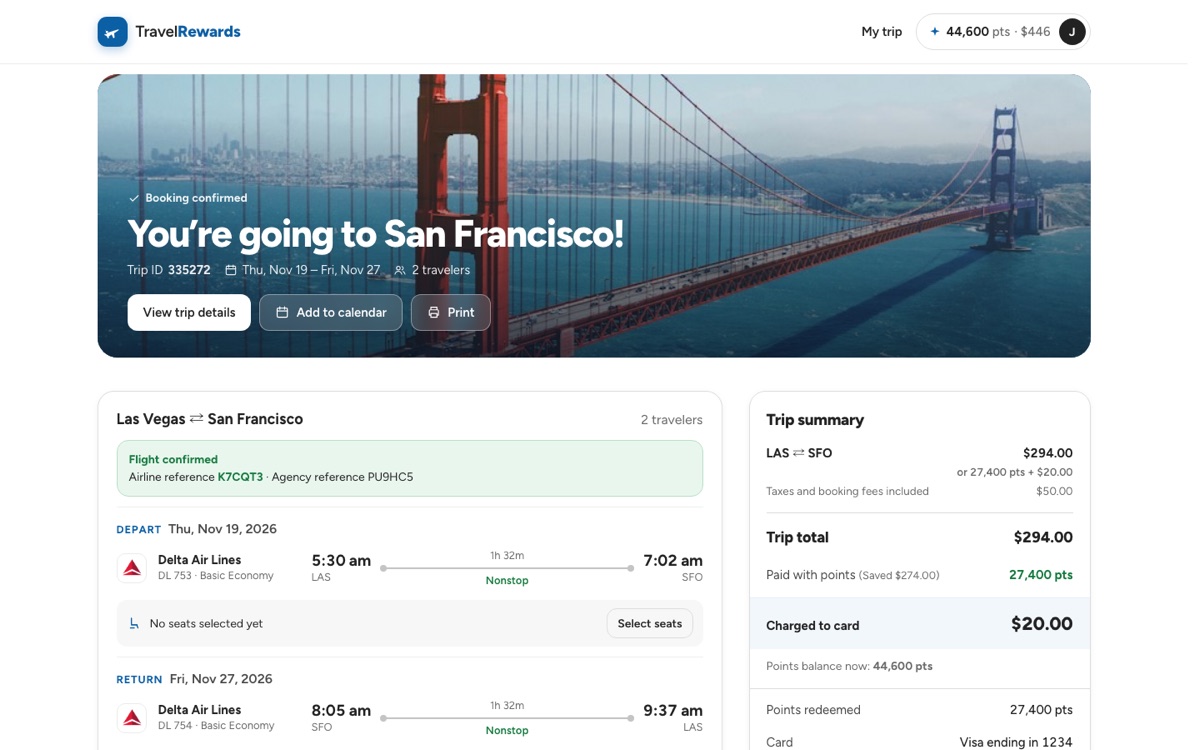1200x750 pixels.
Task: Click the Flight confirmed green banner
Action: [410, 468]
